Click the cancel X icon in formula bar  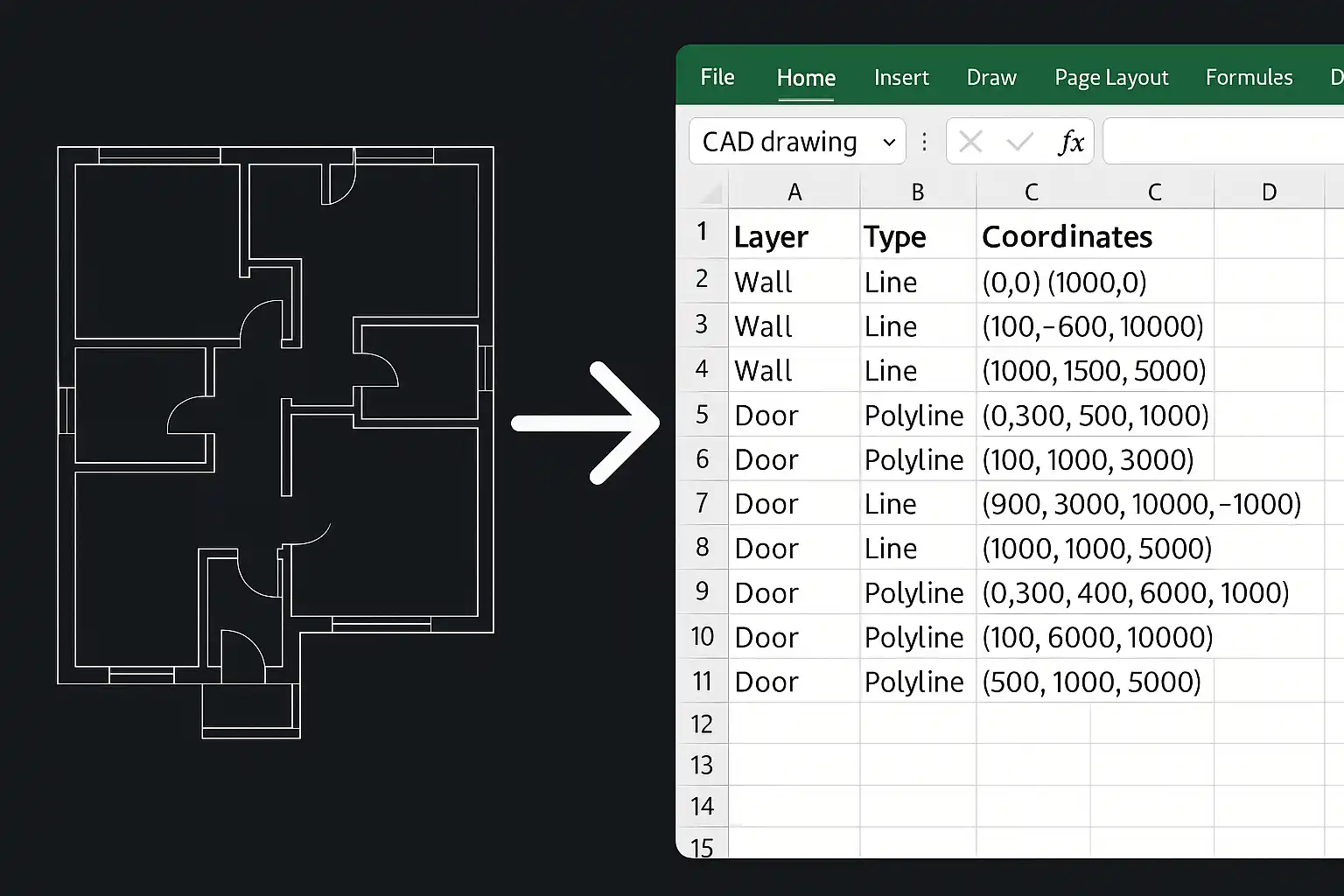pos(970,141)
